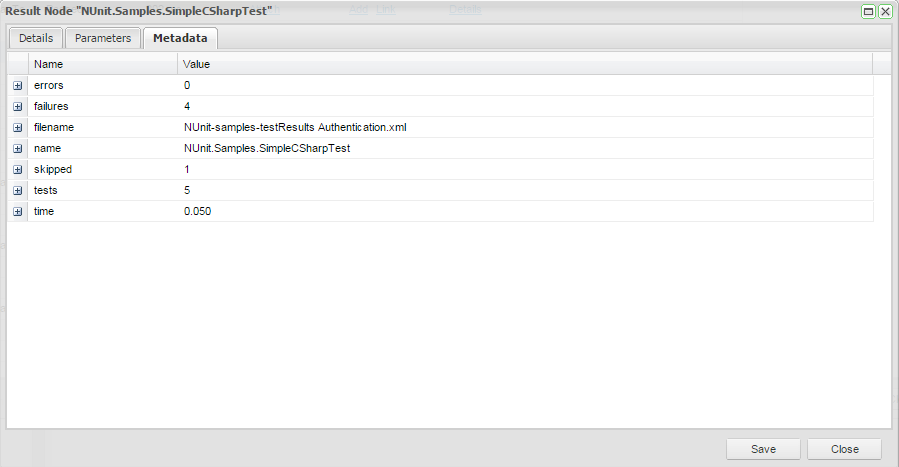
Task: Expand the failures row plus icon
Action: pos(18,107)
